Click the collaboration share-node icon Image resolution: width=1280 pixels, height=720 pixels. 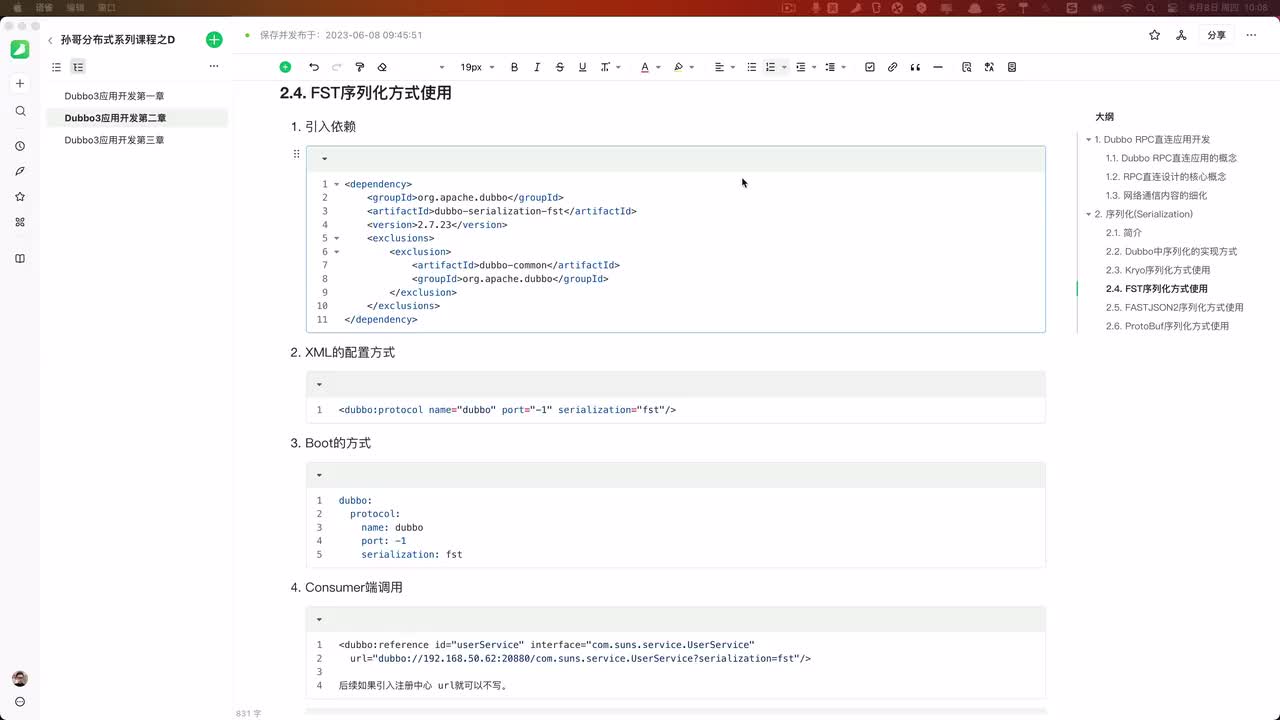1181,35
